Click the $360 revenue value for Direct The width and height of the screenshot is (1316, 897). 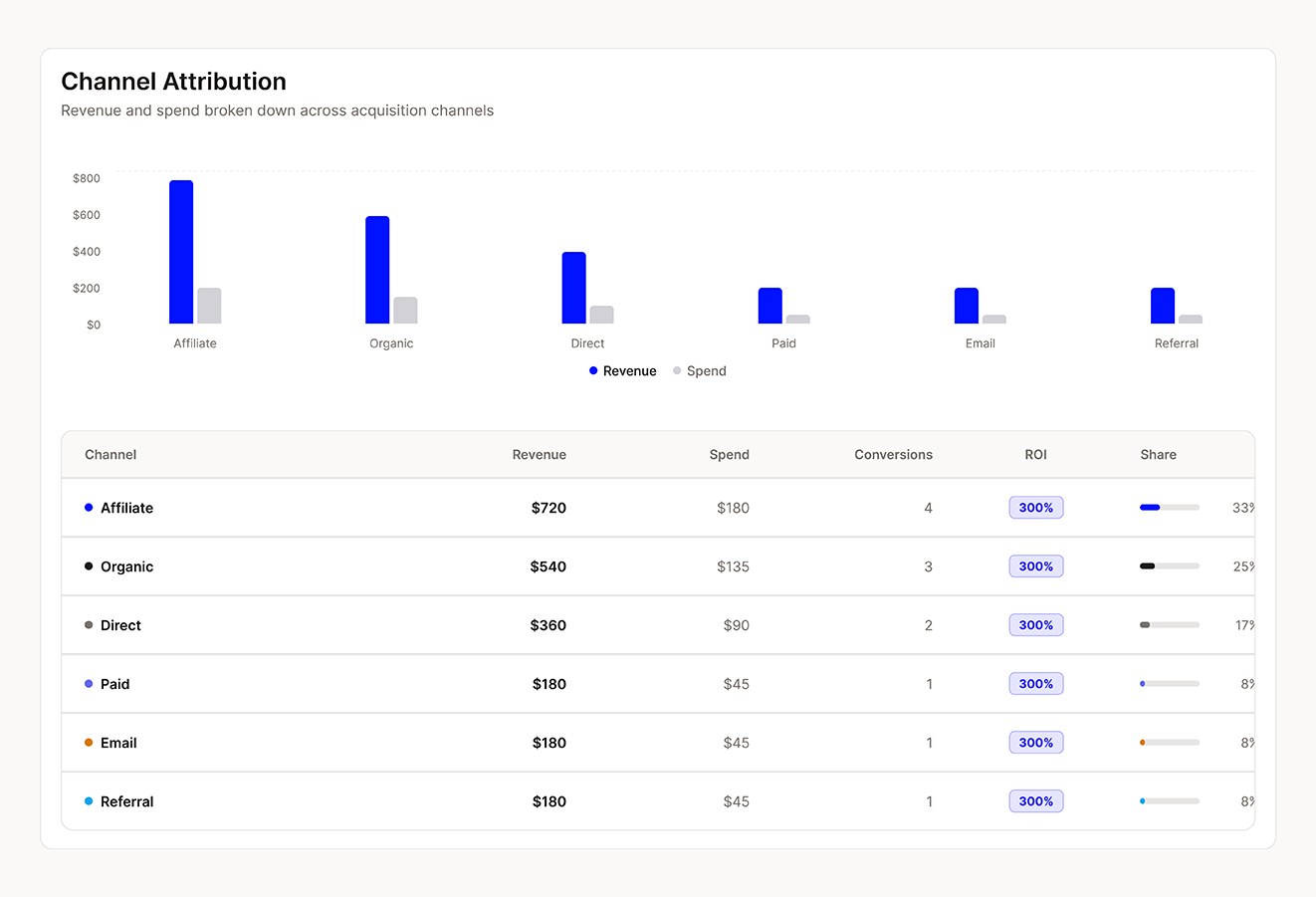coord(548,625)
